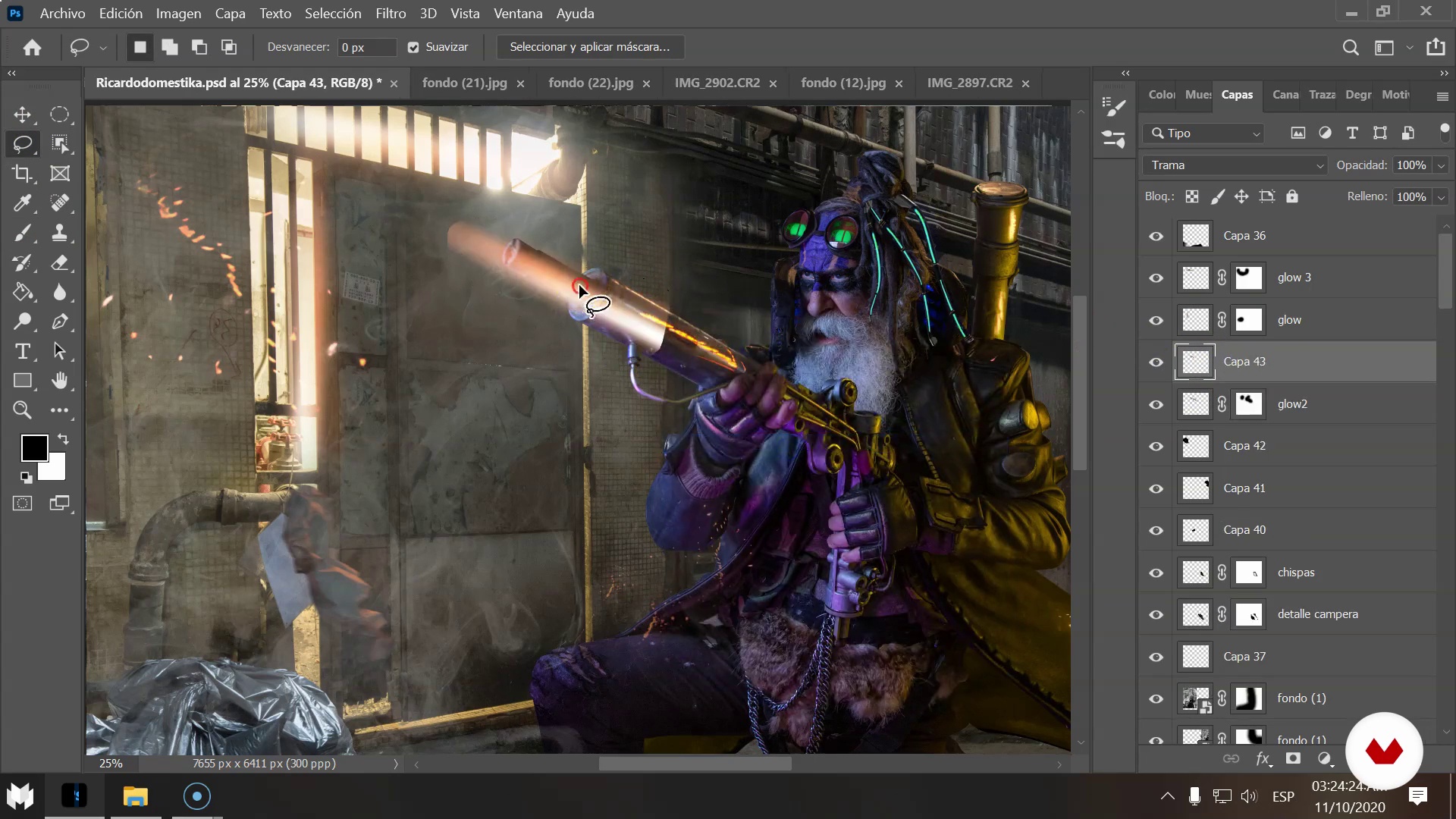Open the layer styles fx menu
This screenshot has height=819, width=1456.
[x=1263, y=758]
